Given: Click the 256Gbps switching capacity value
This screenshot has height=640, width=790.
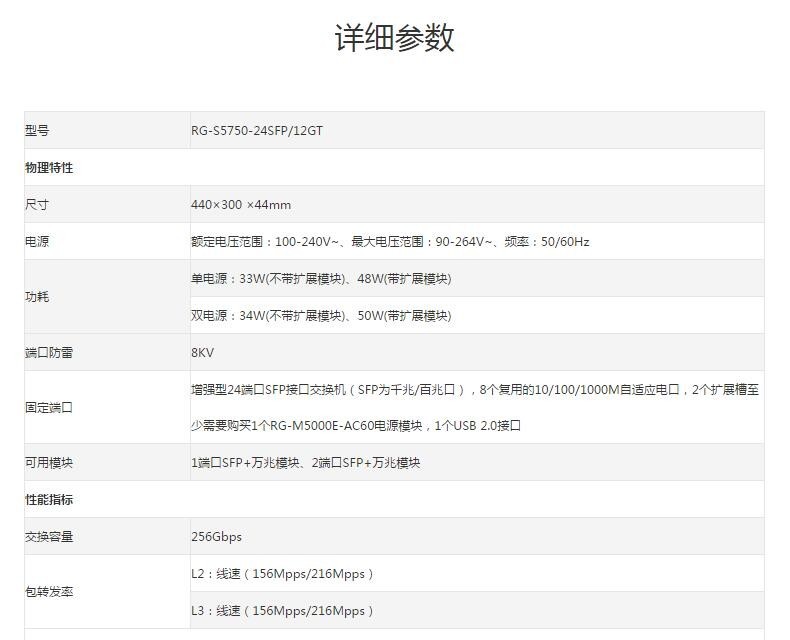Looking at the screenshot, I should pos(216,537).
